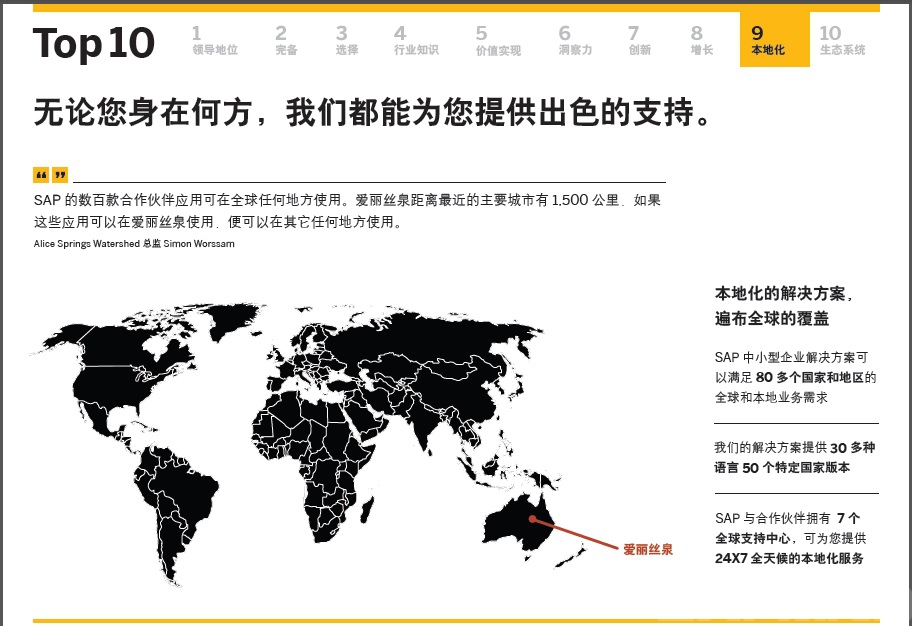Click the text 24X7 全天候的本地化服务

click(x=789, y=559)
